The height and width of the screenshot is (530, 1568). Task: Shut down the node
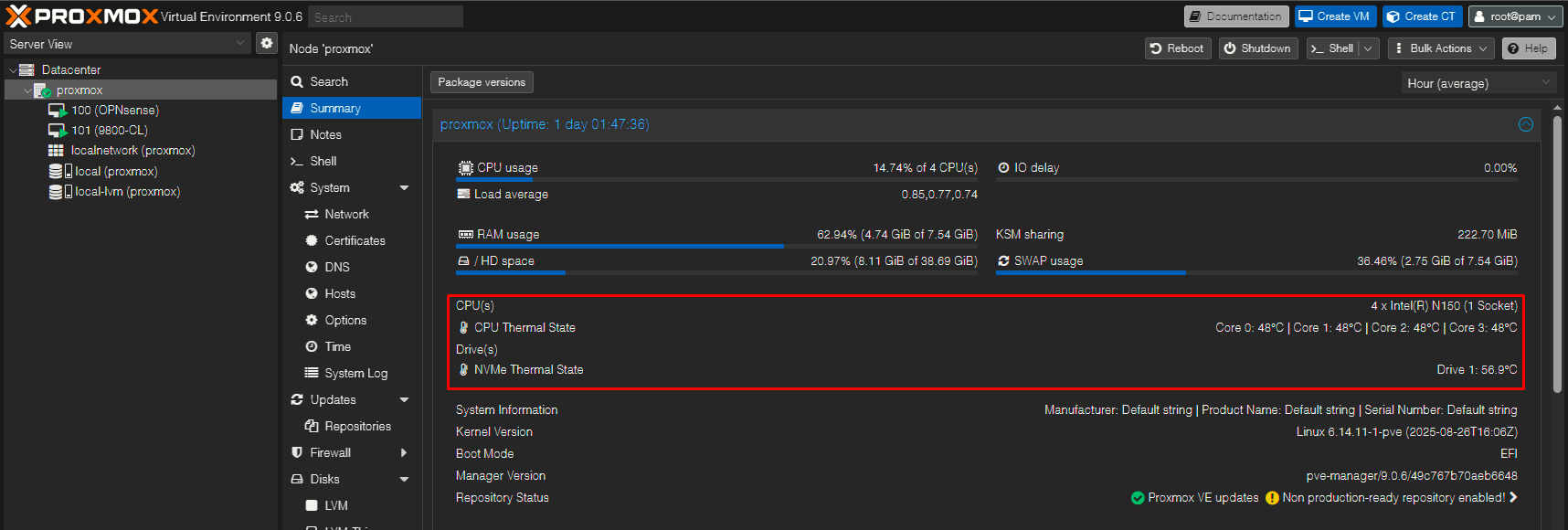coord(1258,48)
